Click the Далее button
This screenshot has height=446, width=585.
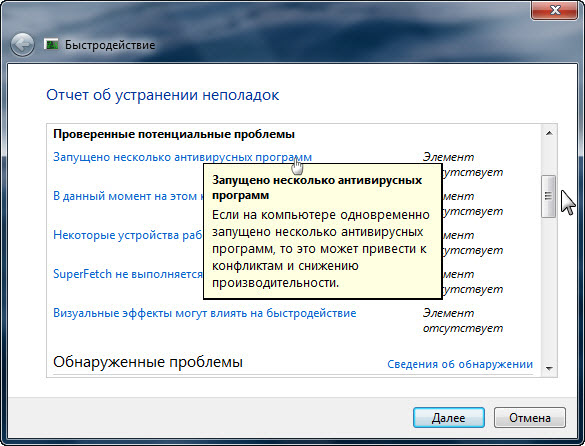449,418
